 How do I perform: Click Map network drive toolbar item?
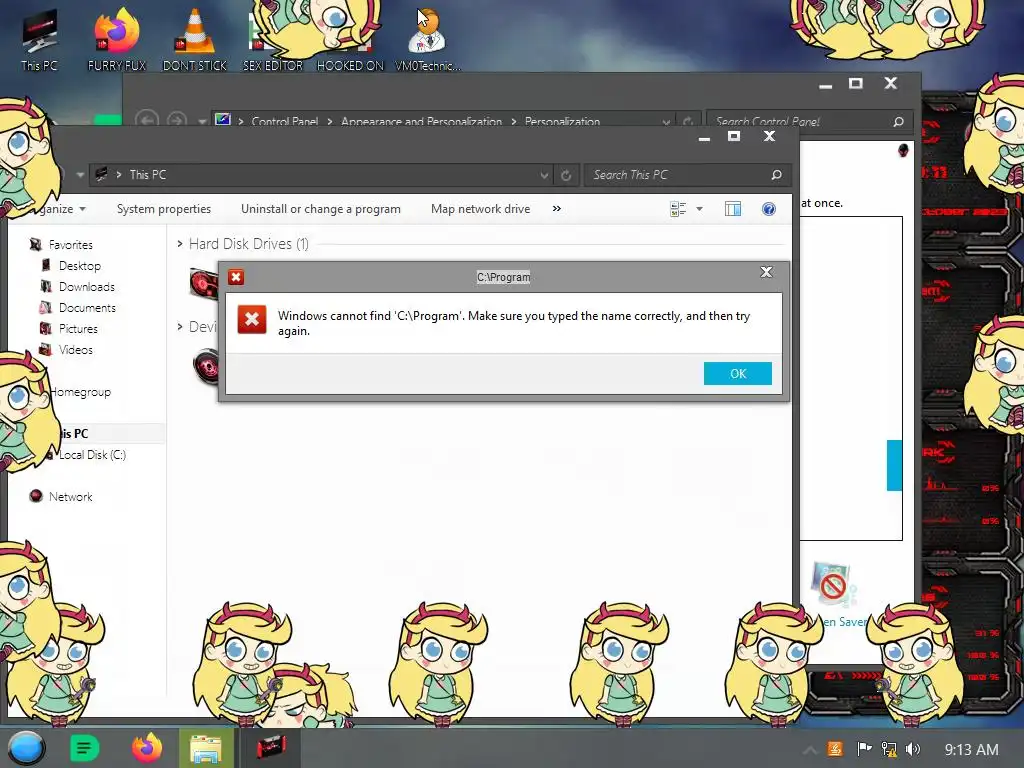(x=480, y=209)
